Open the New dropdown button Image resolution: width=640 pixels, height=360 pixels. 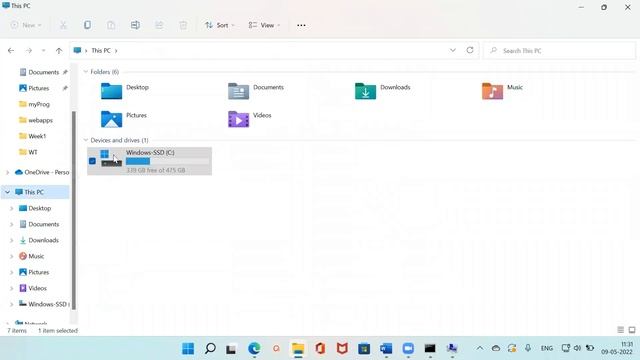26,25
